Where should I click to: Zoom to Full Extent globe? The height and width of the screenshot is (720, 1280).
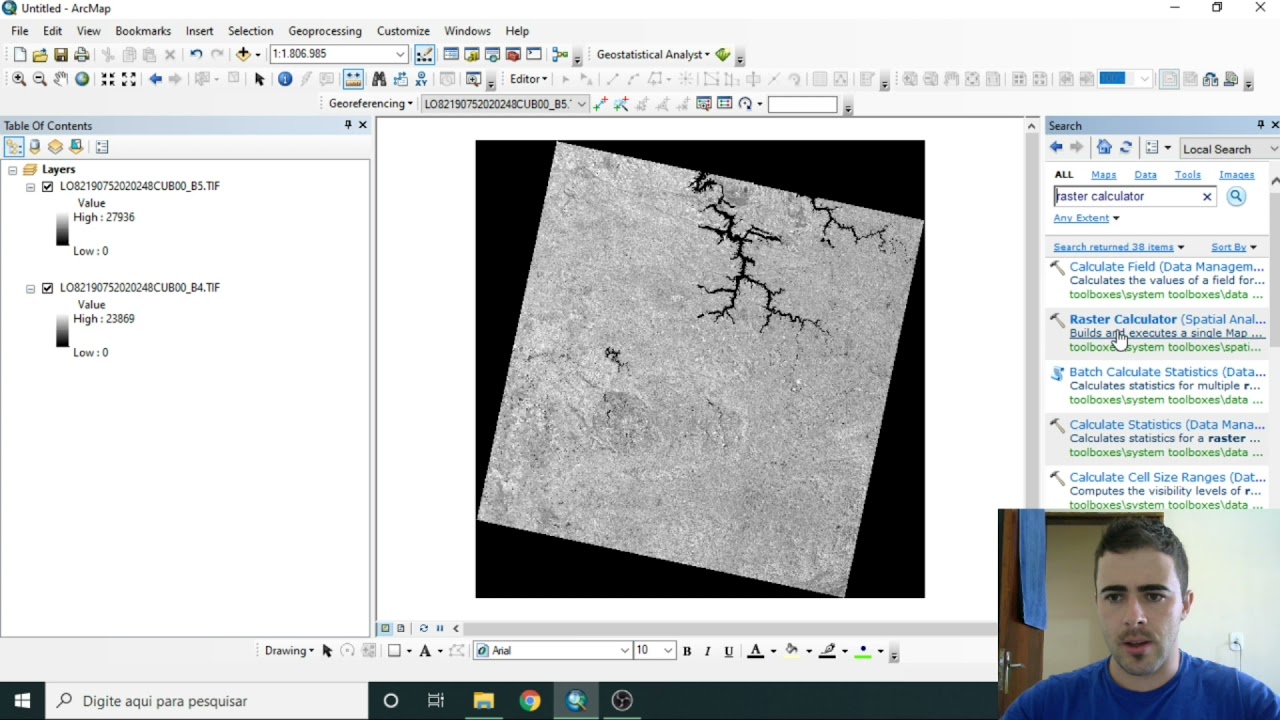(82, 79)
